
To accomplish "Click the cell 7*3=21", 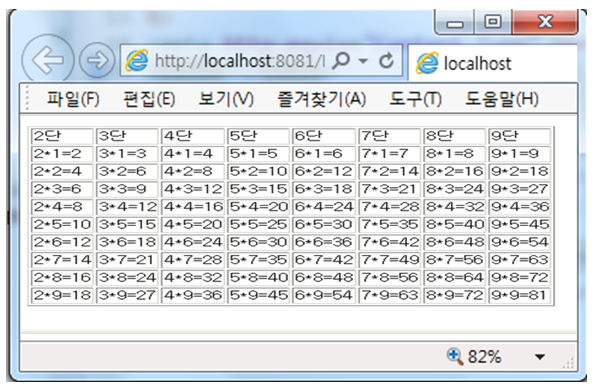I will point(390,189).
